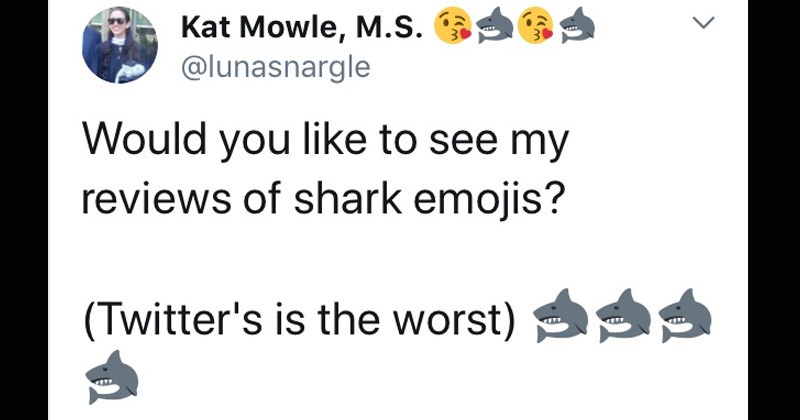The height and width of the screenshot is (420, 800).
Task: Click the @lunasnargle handle
Action: [275, 67]
